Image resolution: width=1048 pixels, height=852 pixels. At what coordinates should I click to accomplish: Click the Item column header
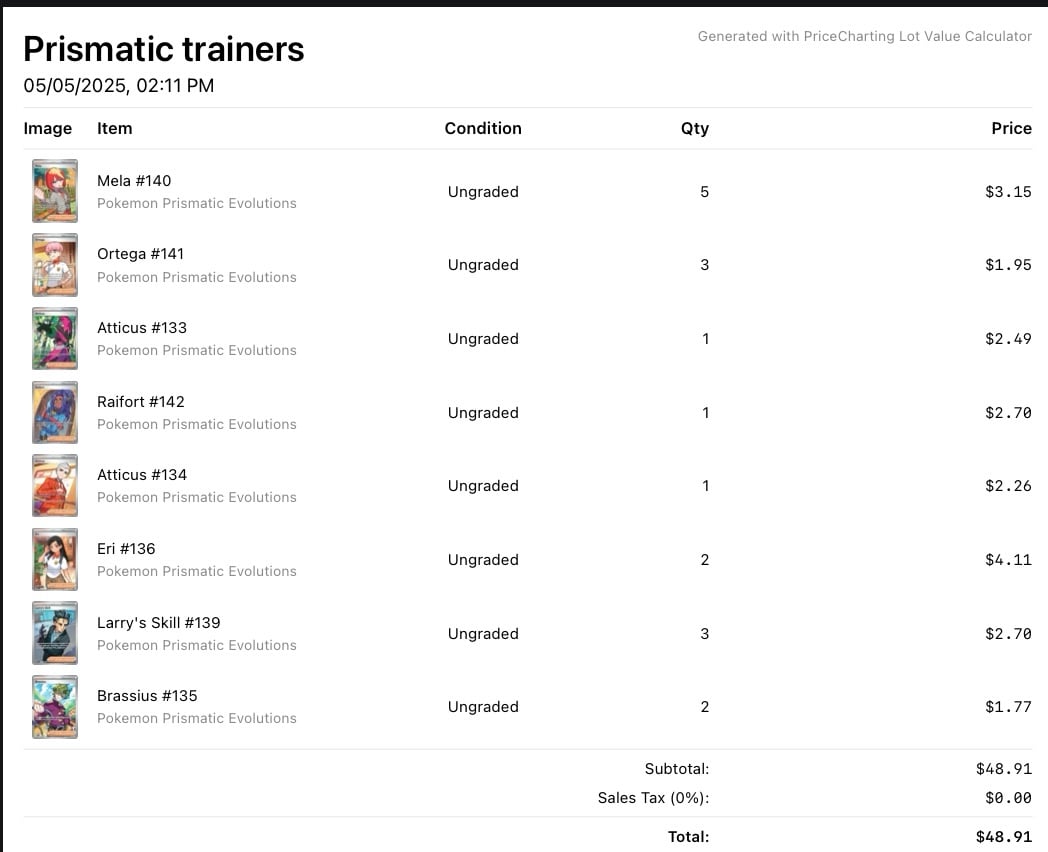pyautogui.click(x=114, y=128)
